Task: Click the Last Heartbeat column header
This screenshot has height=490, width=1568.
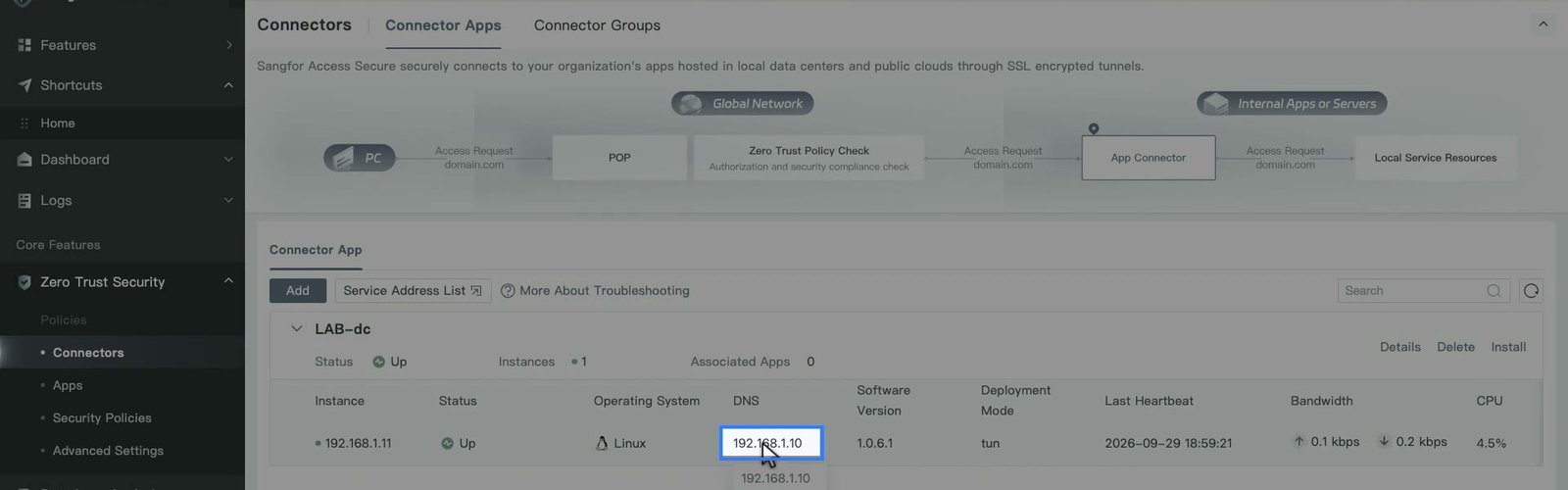Action: click(x=1149, y=401)
